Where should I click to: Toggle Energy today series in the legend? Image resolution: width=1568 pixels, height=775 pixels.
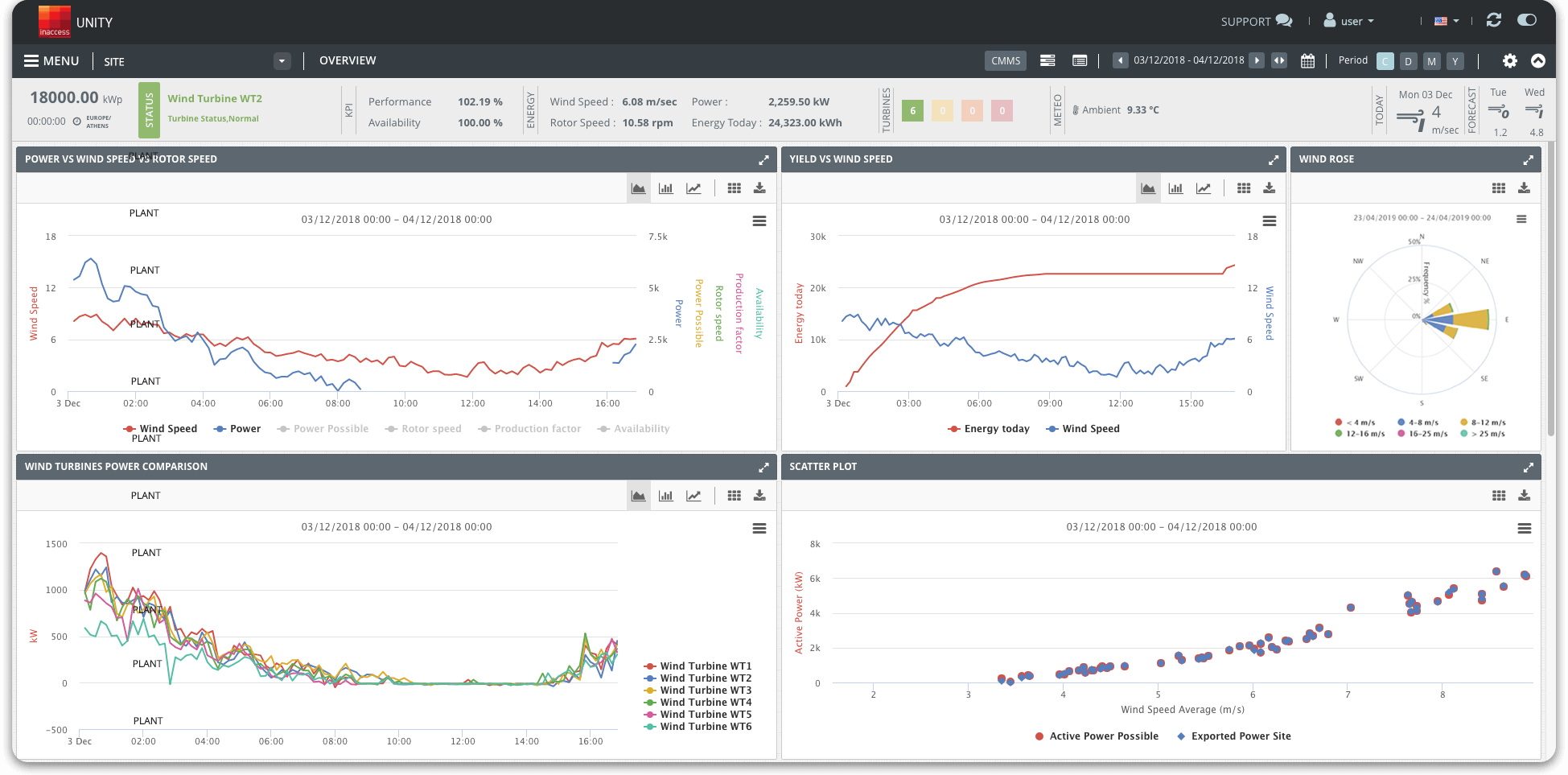point(989,429)
